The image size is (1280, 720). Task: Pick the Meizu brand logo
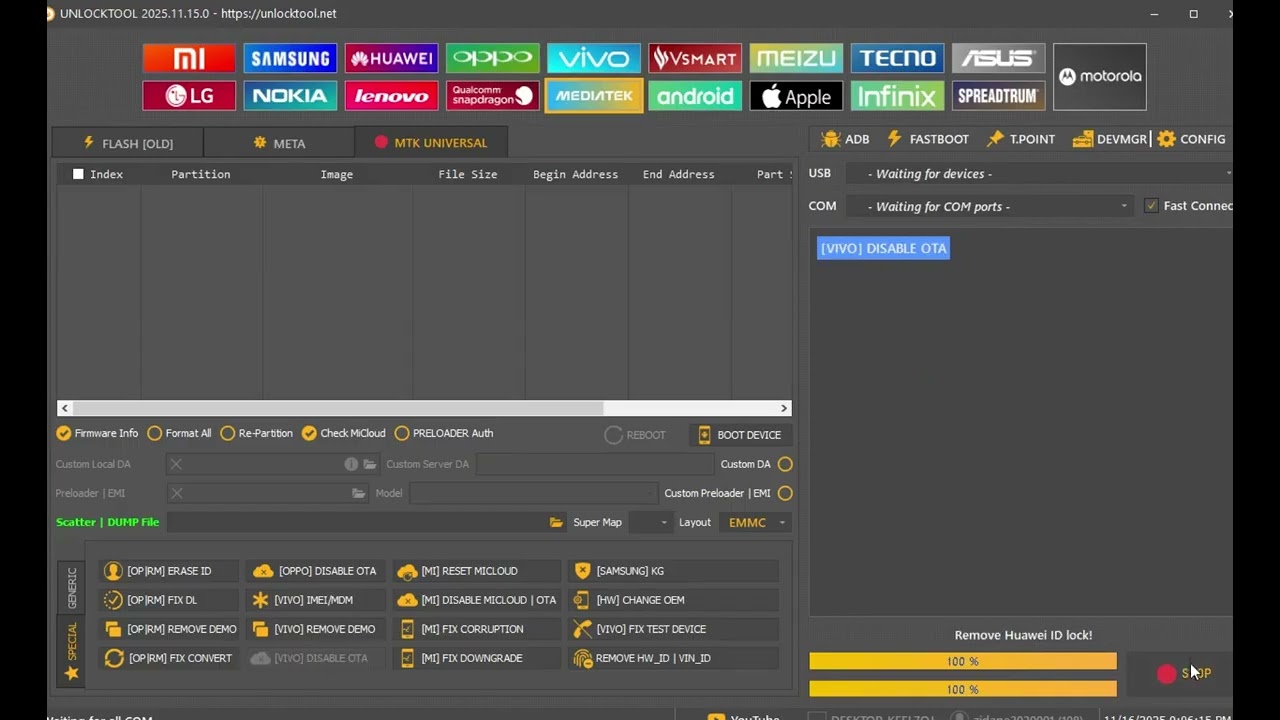click(x=796, y=58)
